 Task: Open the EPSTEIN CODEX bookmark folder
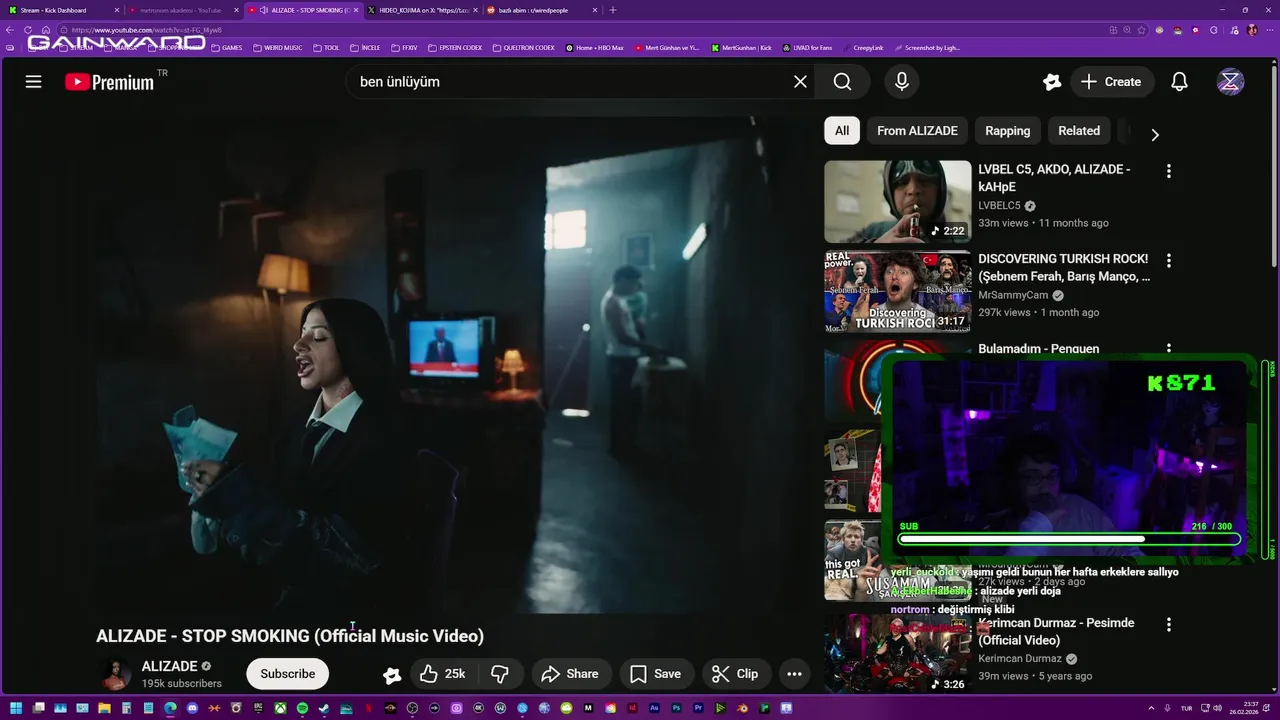[x=455, y=48]
